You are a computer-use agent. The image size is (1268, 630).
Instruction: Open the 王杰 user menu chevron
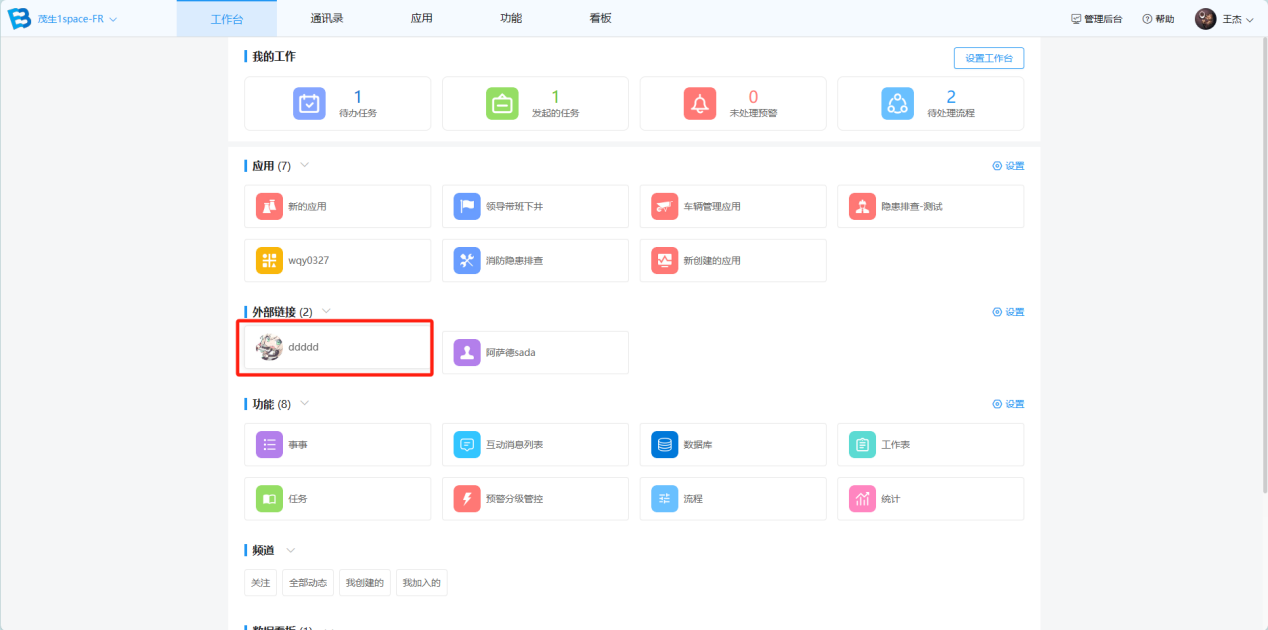1249,19
